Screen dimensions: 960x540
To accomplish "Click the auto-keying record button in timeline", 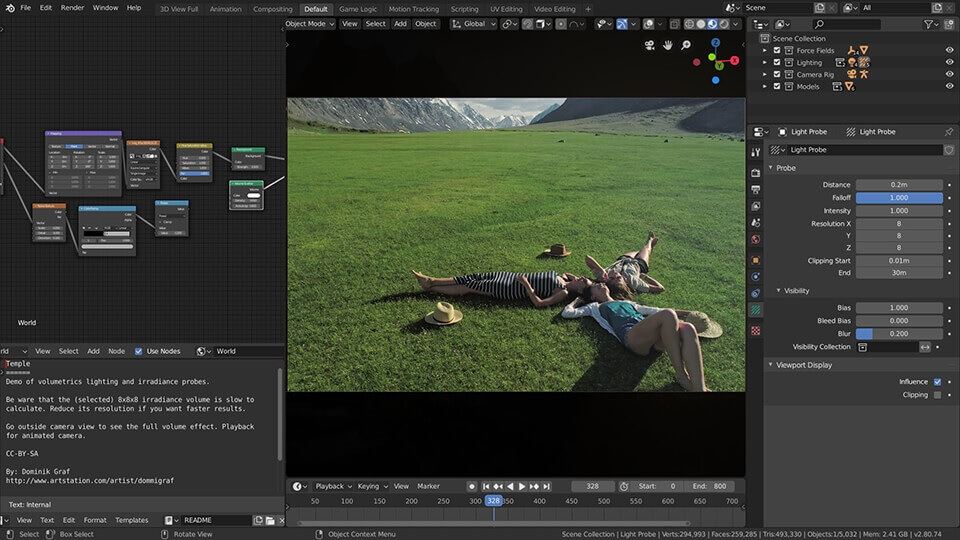I will point(472,486).
